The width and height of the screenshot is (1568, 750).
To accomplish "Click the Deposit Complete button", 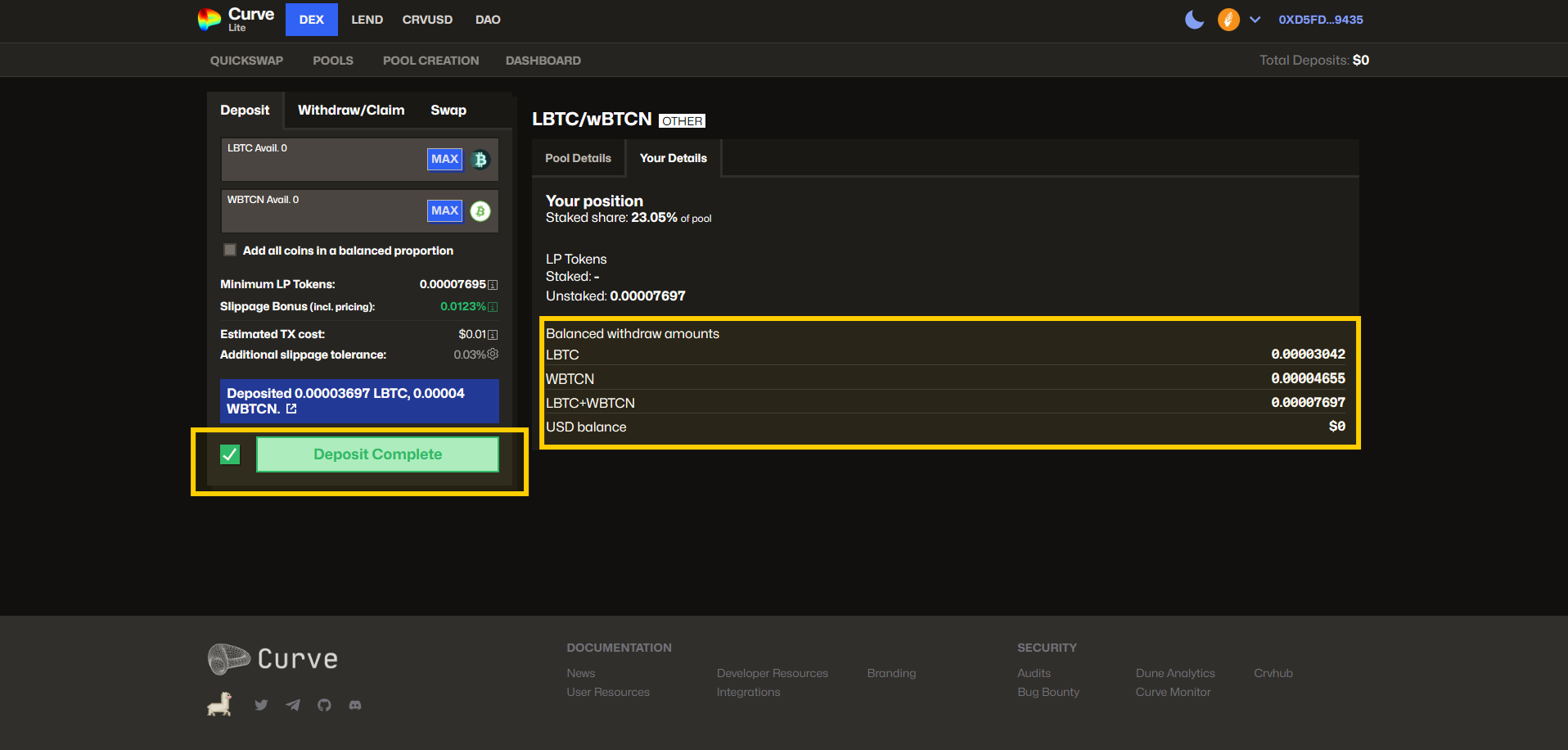I will coord(377,454).
